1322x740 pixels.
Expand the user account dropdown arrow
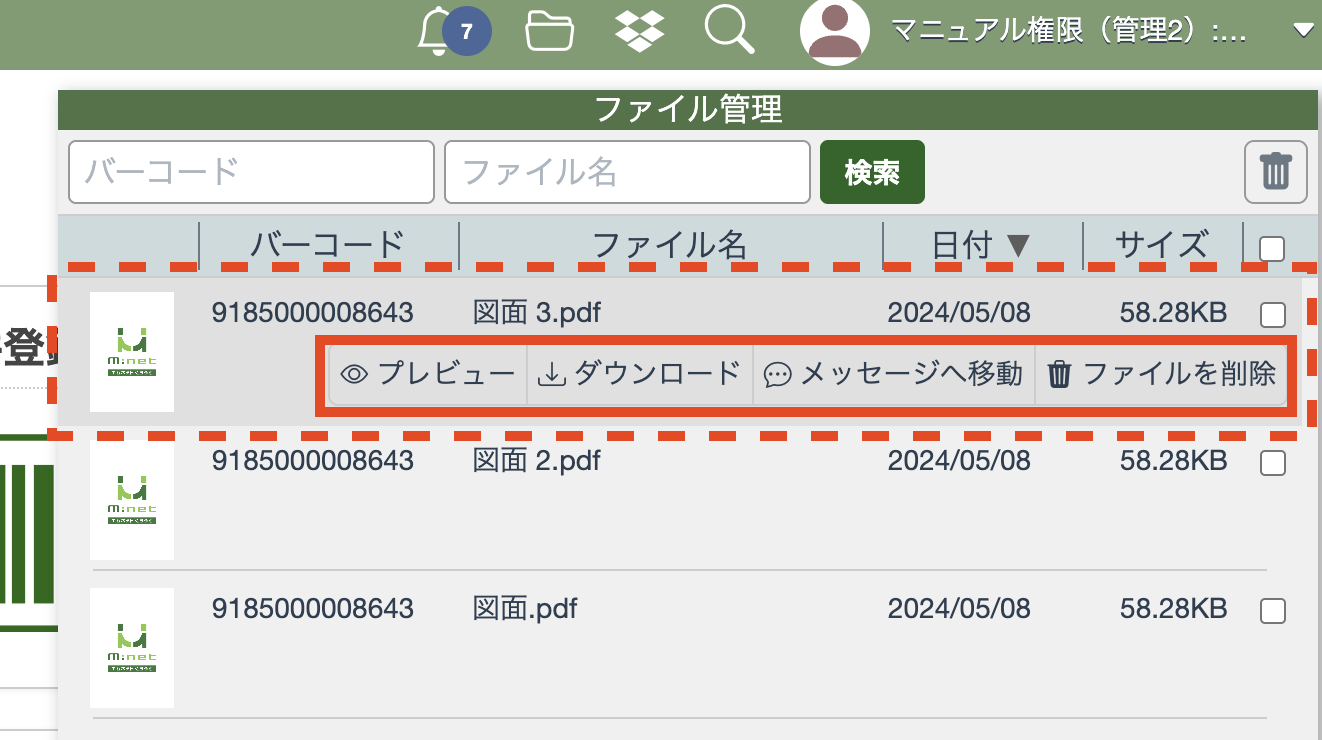[x=1303, y=31]
